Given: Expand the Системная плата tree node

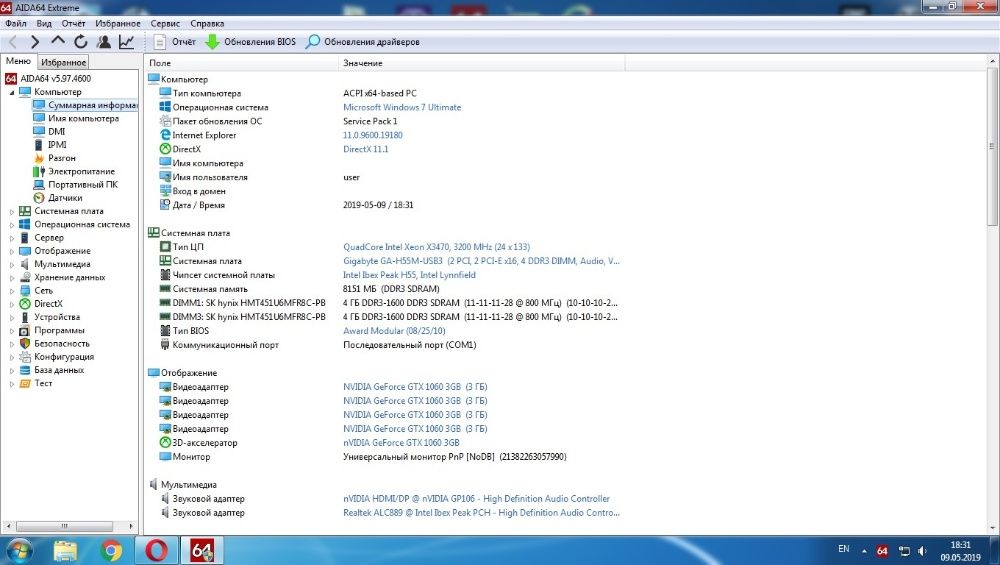Looking at the screenshot, I should 11,212.
